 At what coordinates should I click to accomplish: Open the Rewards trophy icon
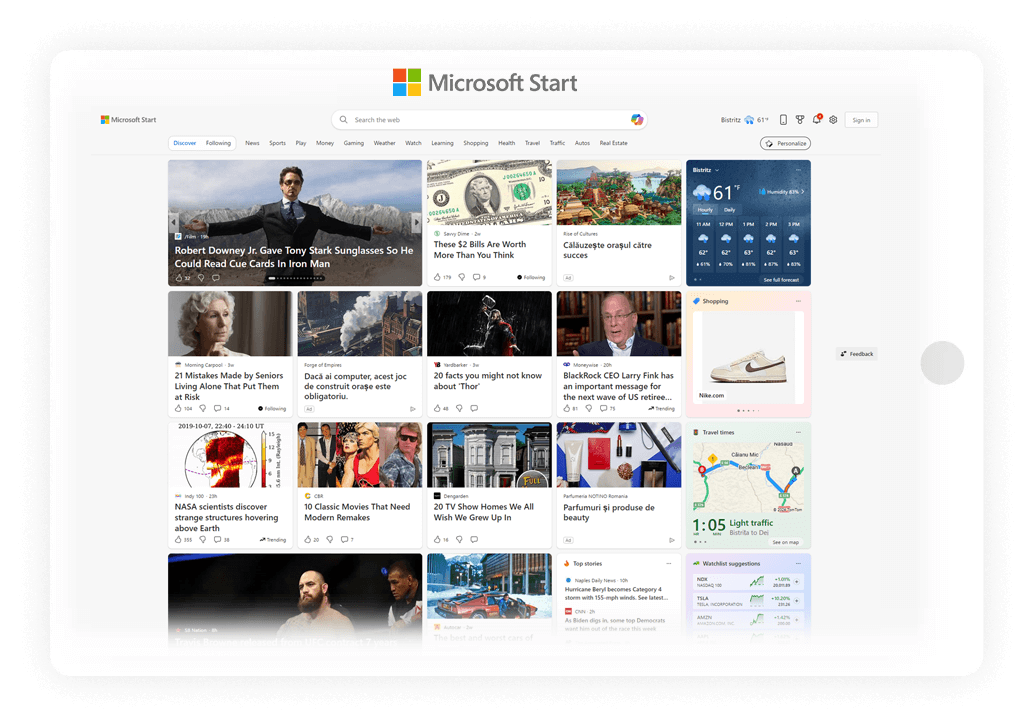(800, 119)
